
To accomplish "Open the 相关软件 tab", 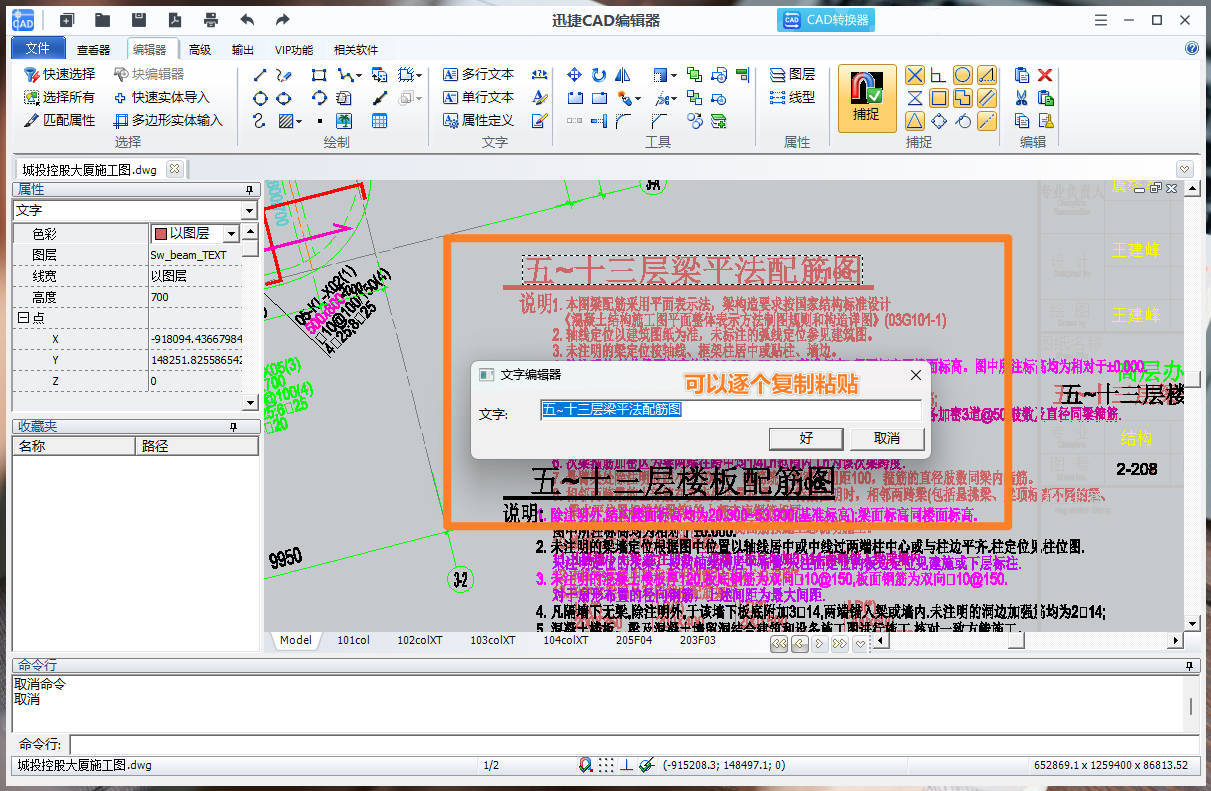I will coord(356,50).
